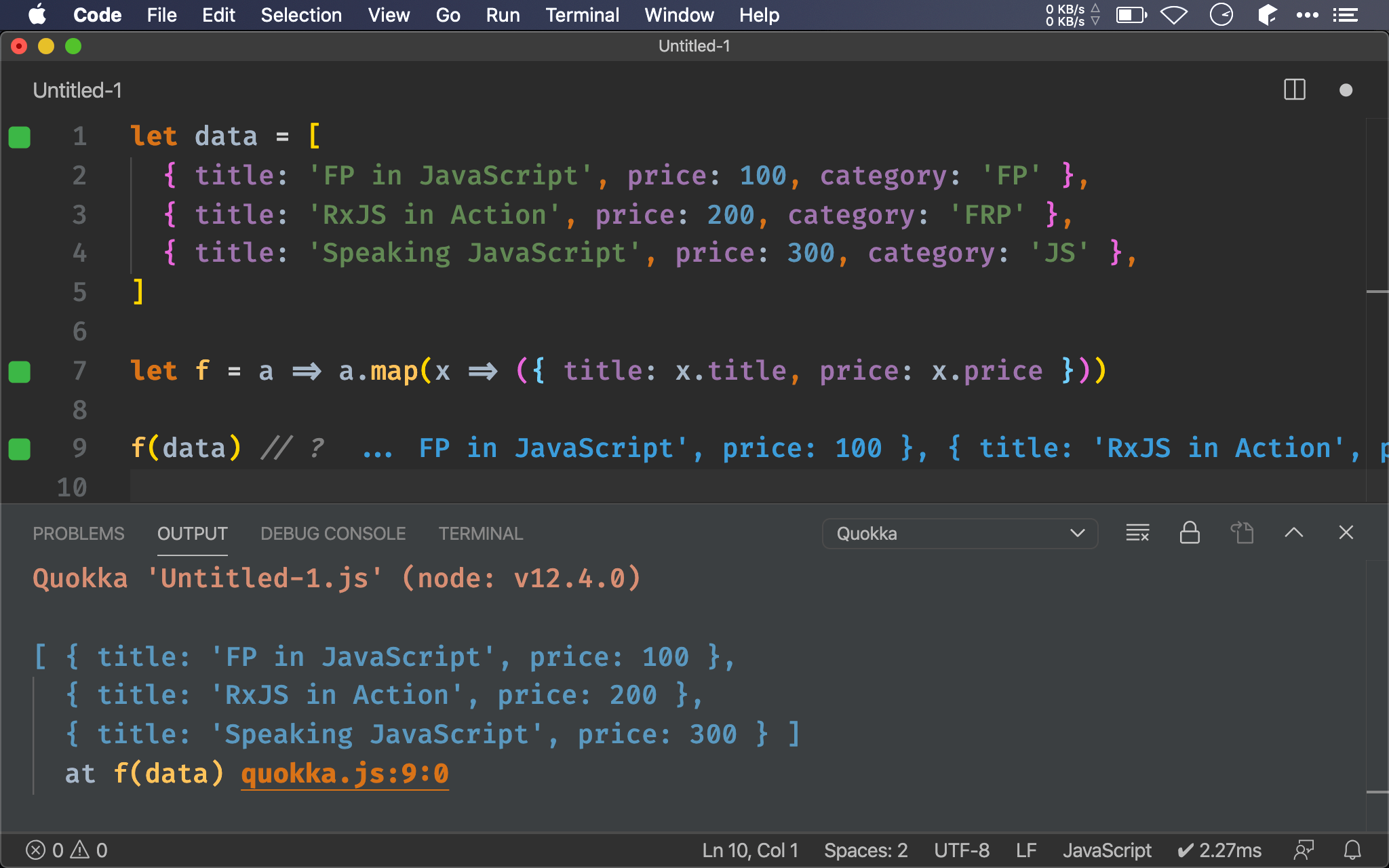1389x868 pixels.
Task: Click the Quokka 'Untitled-1.js' output header line
Action: click(x=336, y=578)
